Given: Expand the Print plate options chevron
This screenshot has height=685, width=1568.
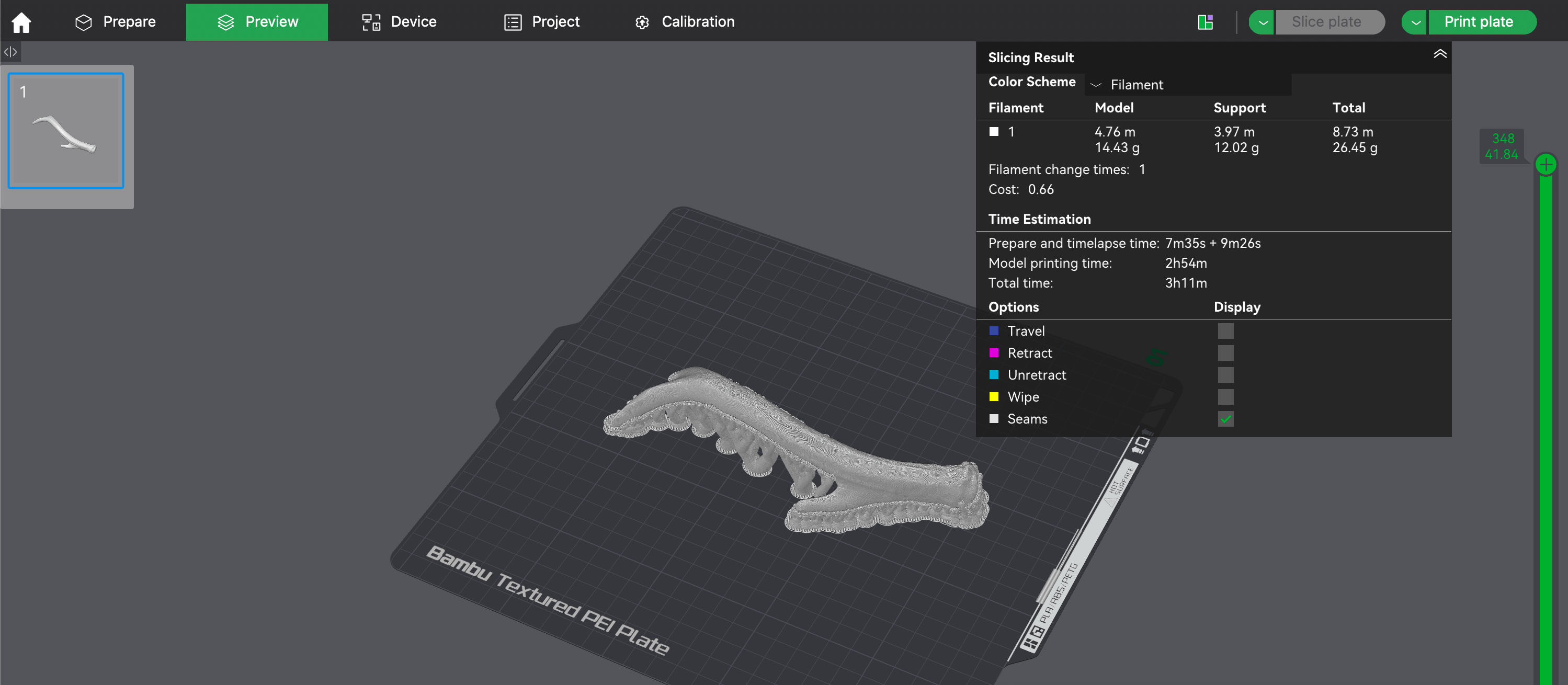Looking at the screenshot, I should [1414, 21].
